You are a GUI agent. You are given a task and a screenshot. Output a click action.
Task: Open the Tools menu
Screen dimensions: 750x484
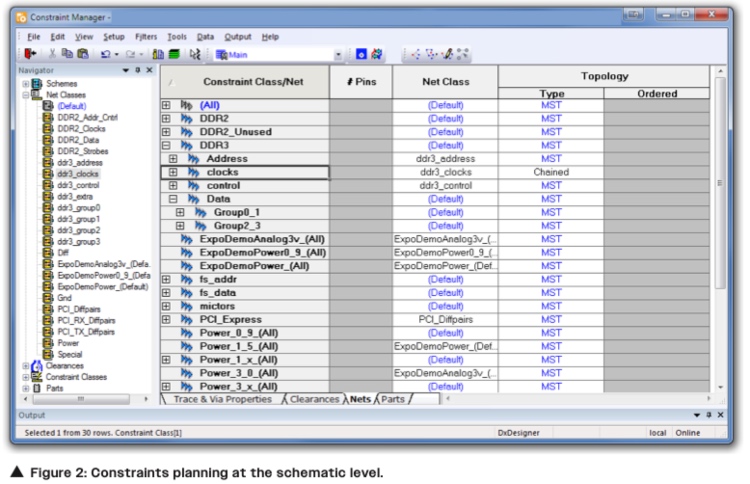coord(177,37)
